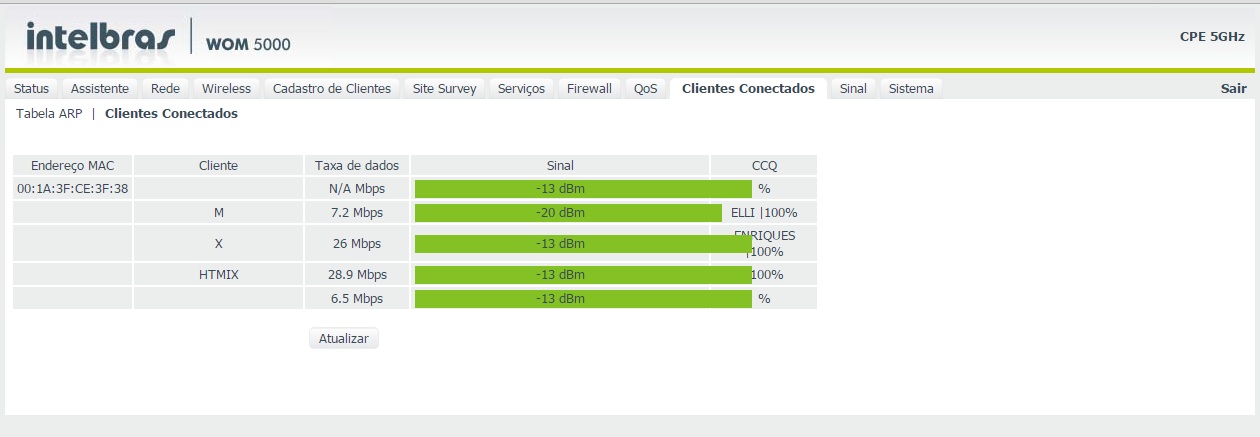1260x437 pixels.
Task: Go to the Sistema tab
Action: pos(911,88)
